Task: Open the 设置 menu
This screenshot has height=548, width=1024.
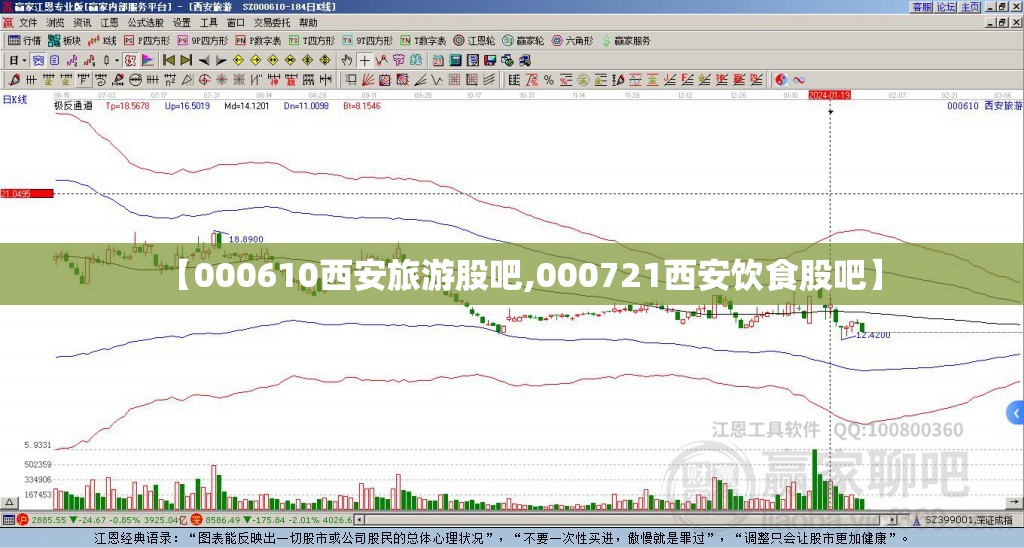Action: click(x=182, y=23)
